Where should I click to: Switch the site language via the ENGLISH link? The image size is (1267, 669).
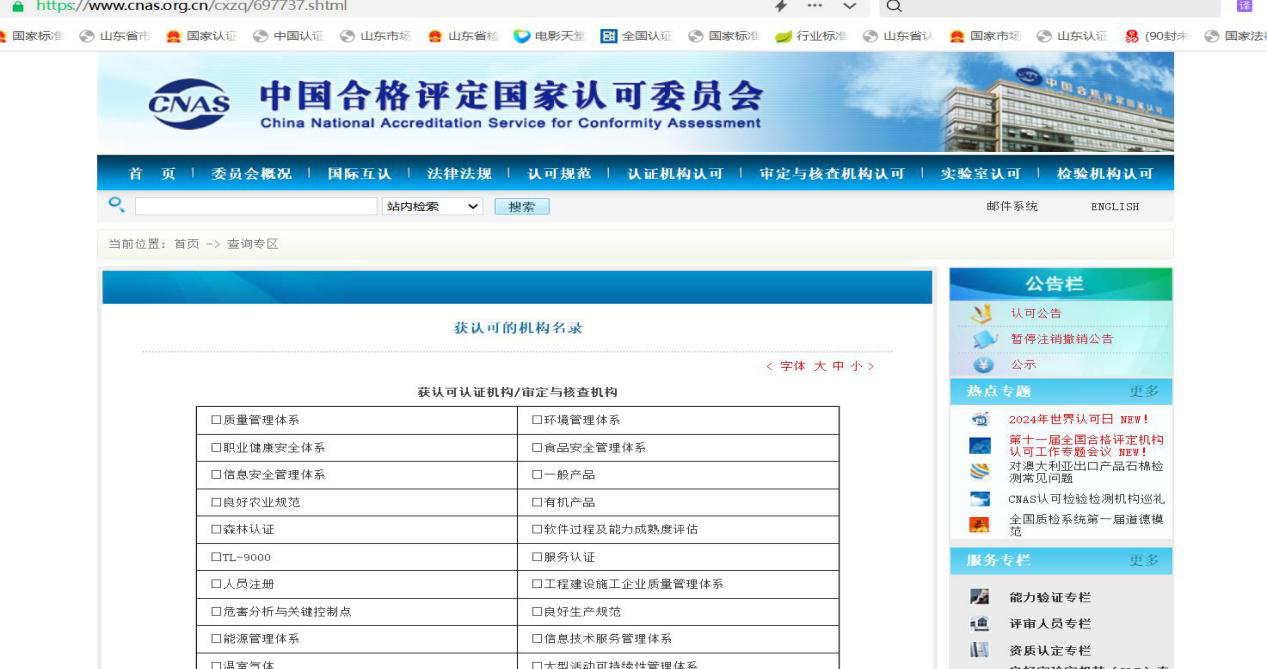1114,207
